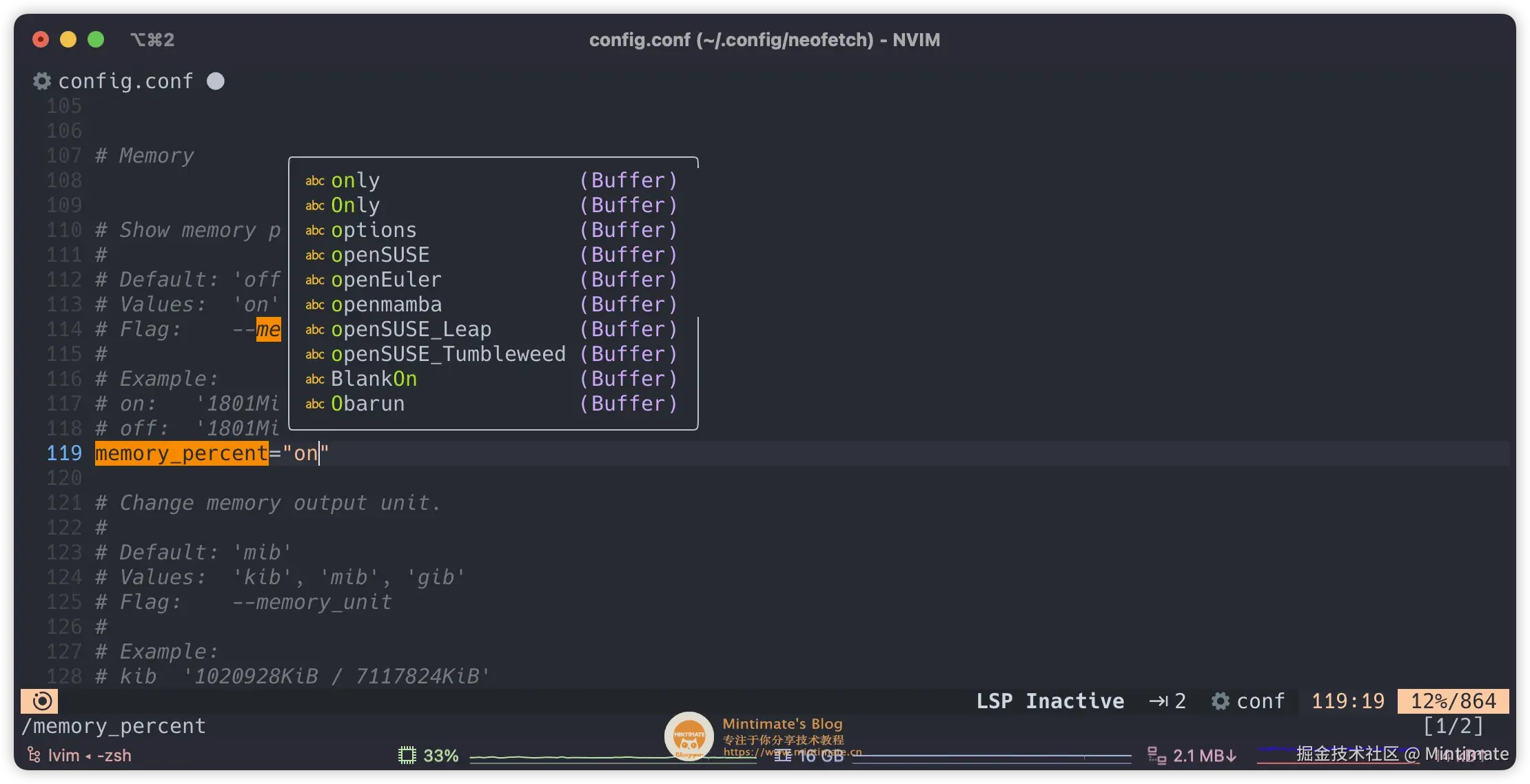Click the 12%/864 scroll progress indicator
1530x784 pixels.
tap(1453, 701)
